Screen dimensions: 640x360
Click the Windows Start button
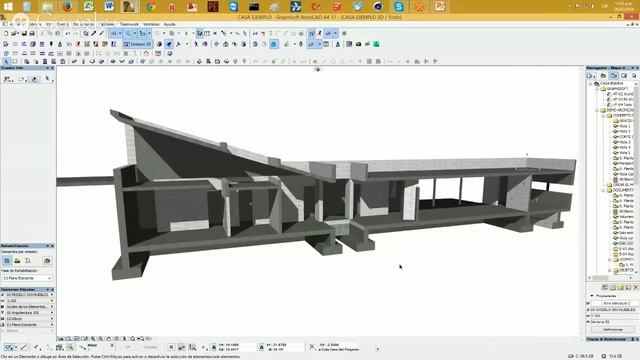7,7
